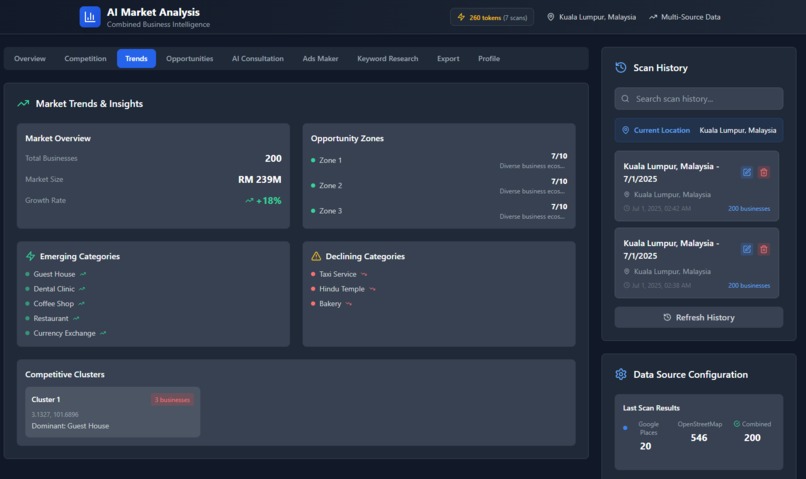Image resolution: width=806 pixels, height=479 pixels.
Task: Click the Google Places count 20
Action: 645,446
